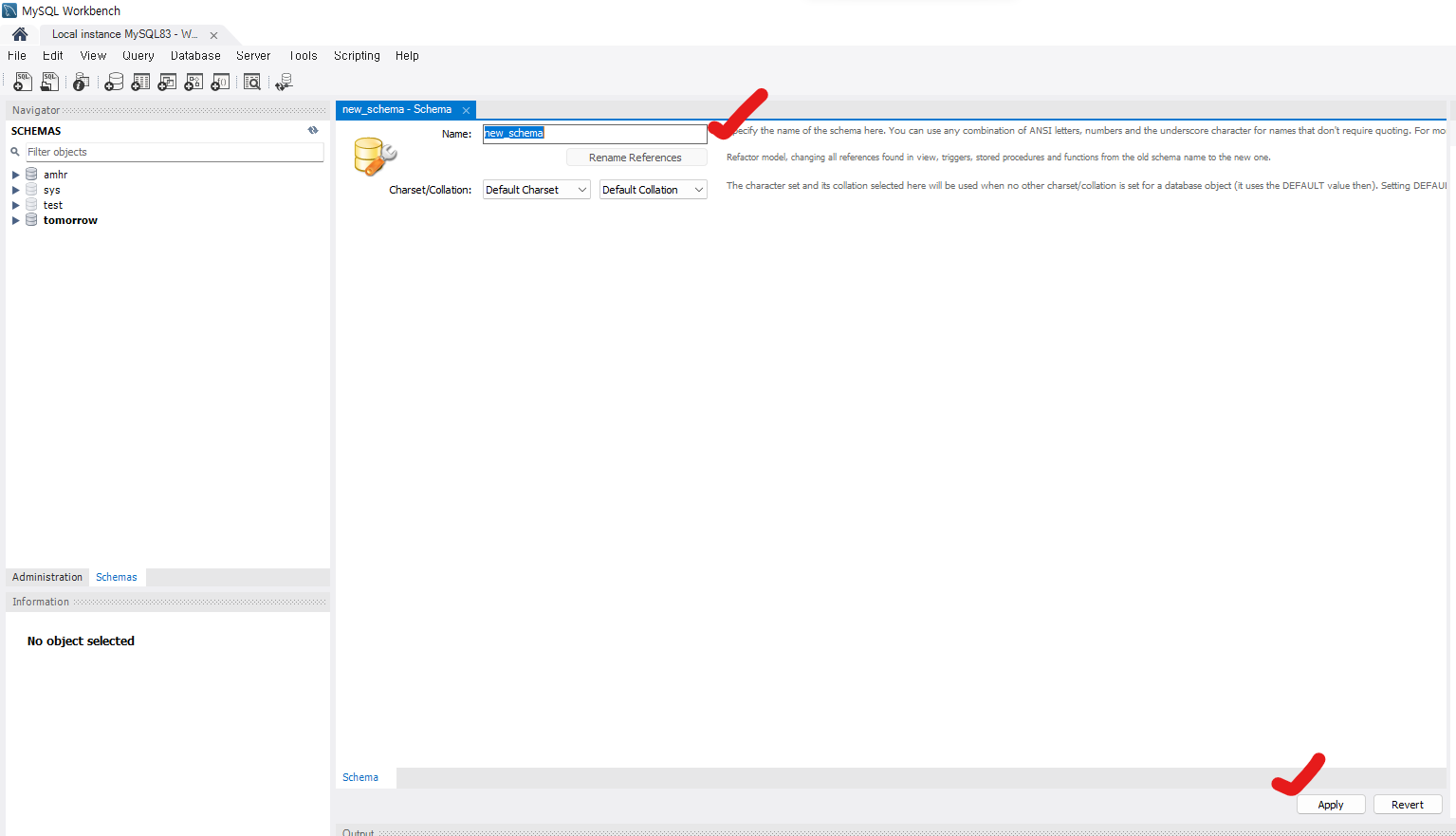Click the SCHEMAS heading text
This screenshot has width=1456, height=836.
36,131
